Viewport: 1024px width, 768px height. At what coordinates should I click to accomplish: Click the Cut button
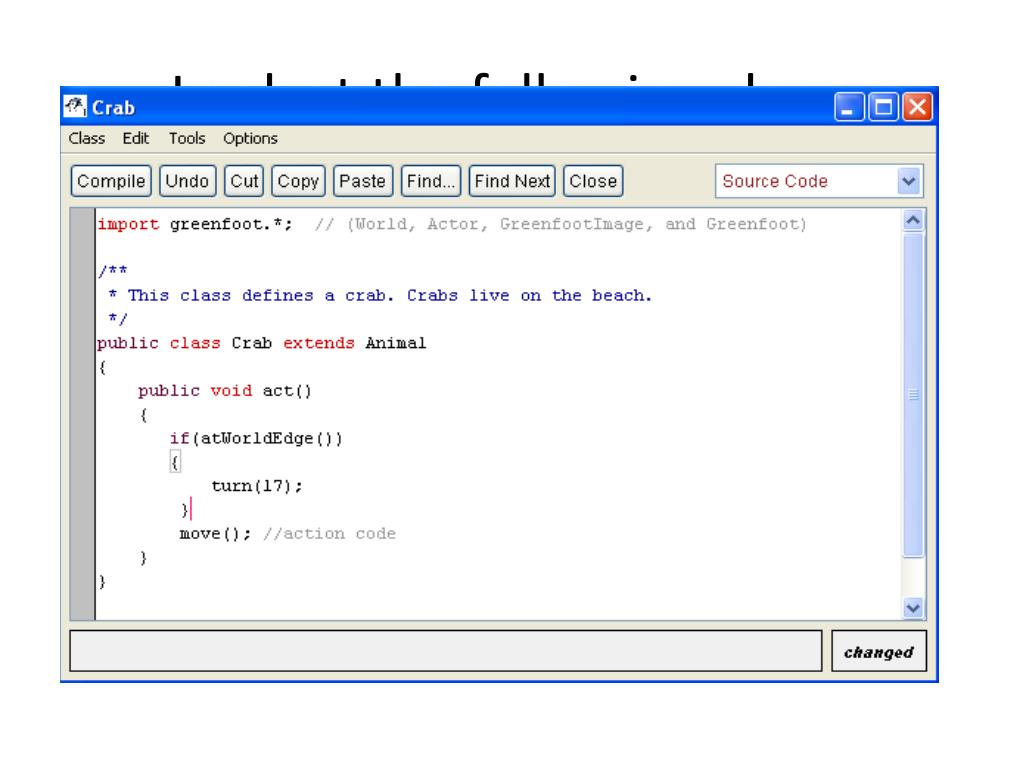pyautogui.click(x=244, y=181)
